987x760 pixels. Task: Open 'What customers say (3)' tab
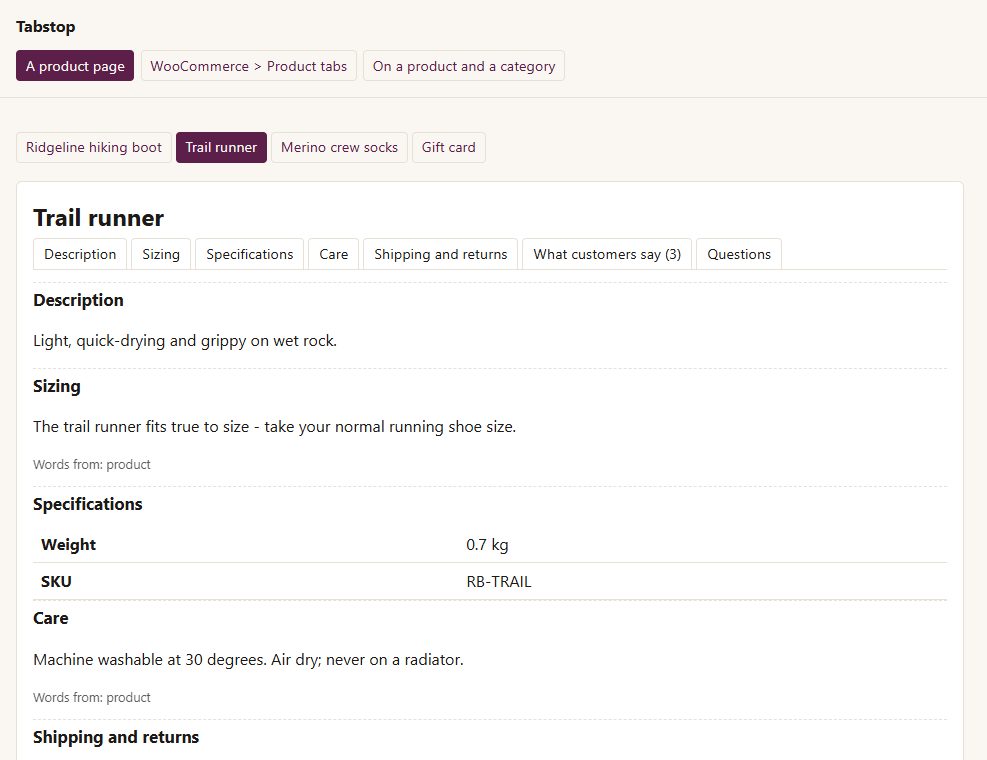607,254
